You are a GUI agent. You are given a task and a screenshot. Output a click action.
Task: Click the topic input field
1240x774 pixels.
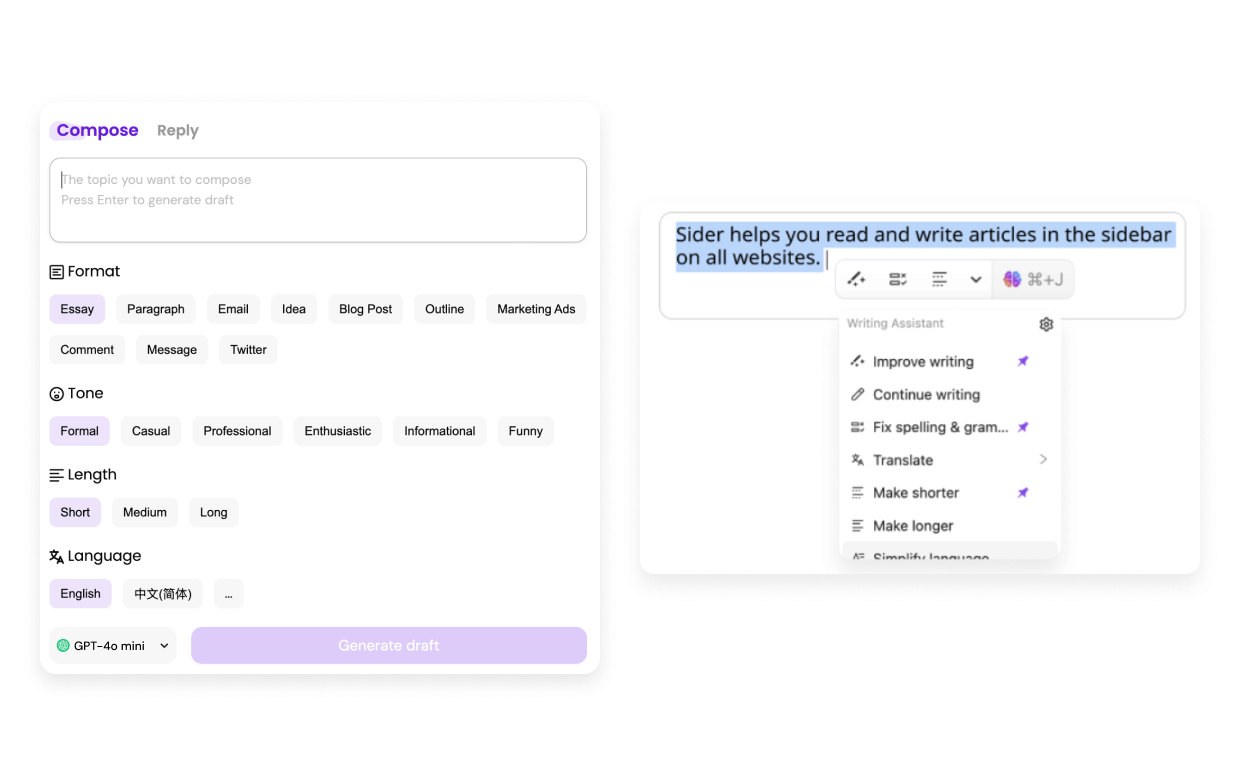coord(318,199)
